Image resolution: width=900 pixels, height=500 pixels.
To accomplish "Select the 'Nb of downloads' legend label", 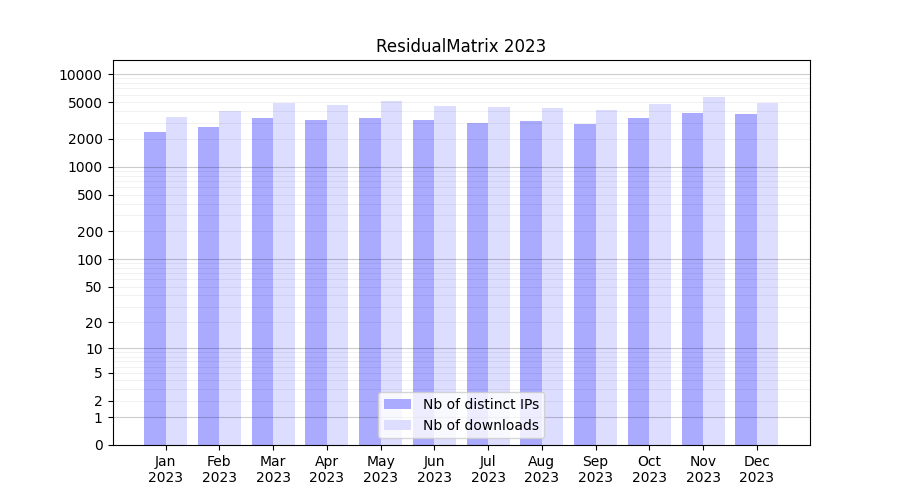I will point(480,425).
